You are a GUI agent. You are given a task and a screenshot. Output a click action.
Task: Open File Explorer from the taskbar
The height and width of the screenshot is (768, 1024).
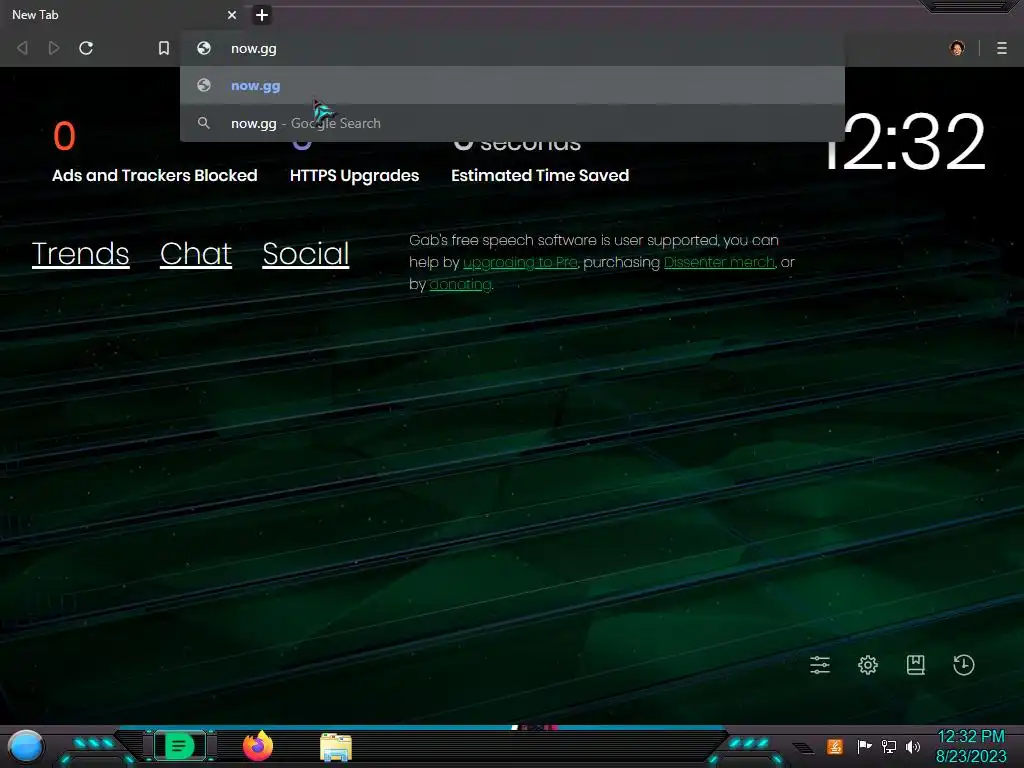[x=336, y=747]
